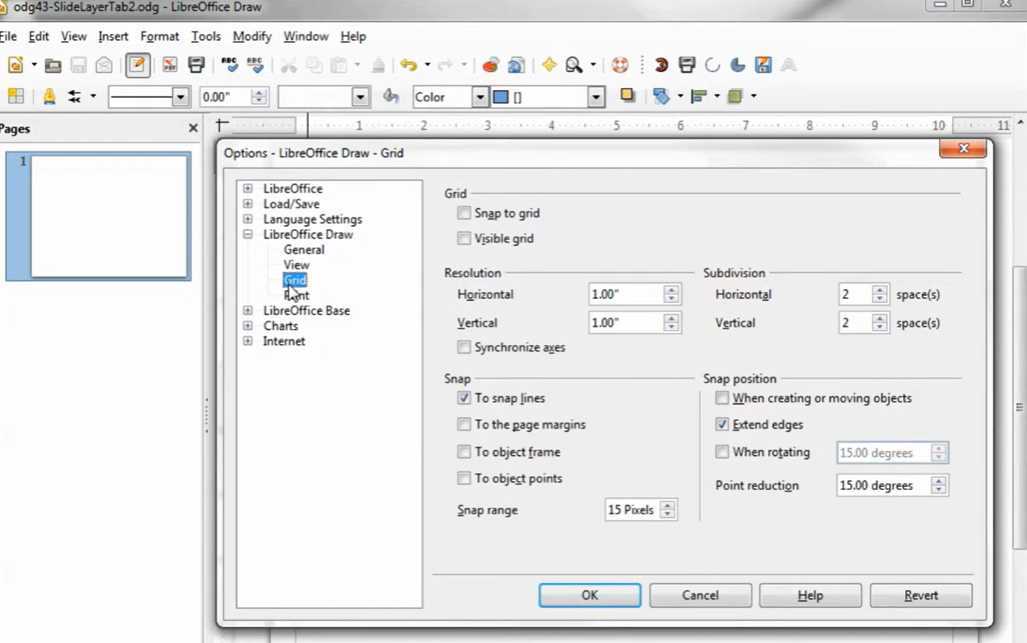Click the Undo arrow icon
Image resolution: width=1027 pixels, height=643 pixels.
tap(409, 65)
